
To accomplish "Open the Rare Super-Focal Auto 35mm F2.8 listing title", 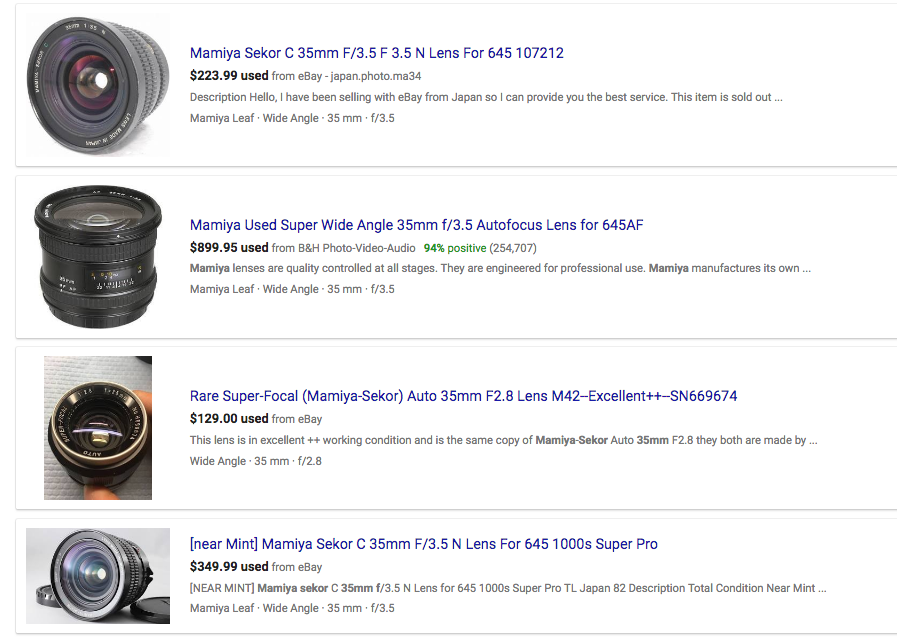I will click(463, 396).
